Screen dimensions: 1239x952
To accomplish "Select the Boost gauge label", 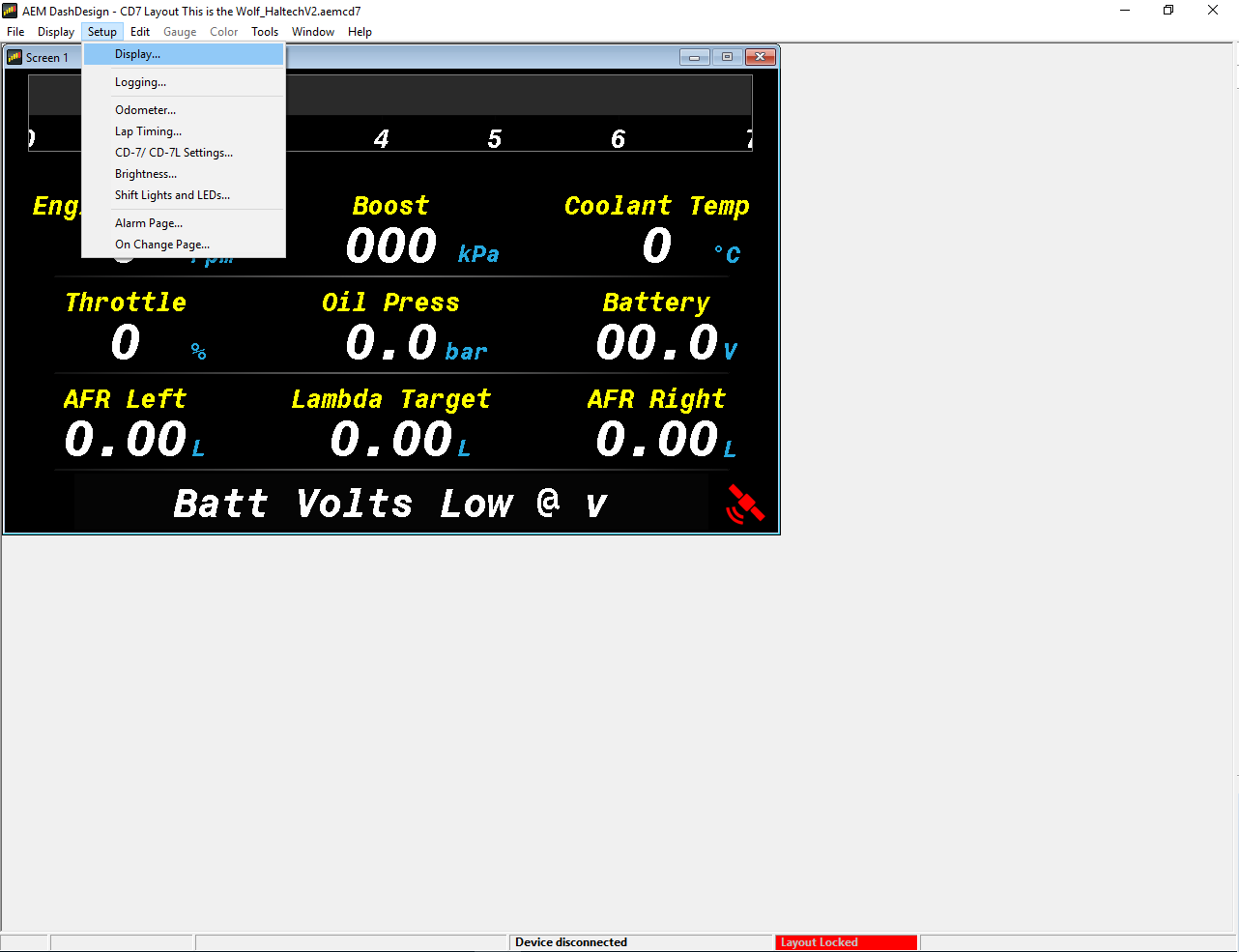I will (x=390, y=206).
